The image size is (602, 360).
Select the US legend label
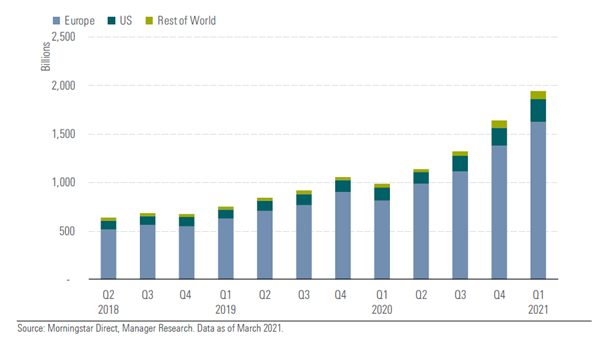[126, 20]
